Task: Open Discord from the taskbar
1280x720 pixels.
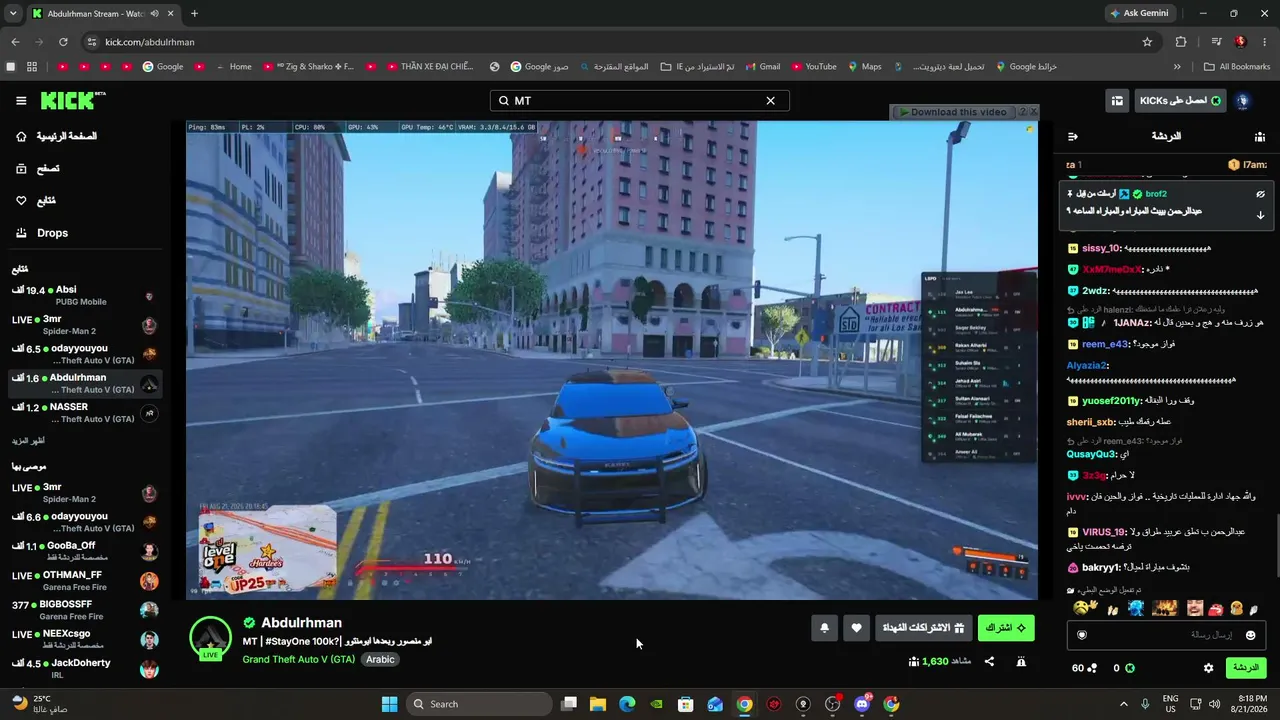Action: point(862,704)
